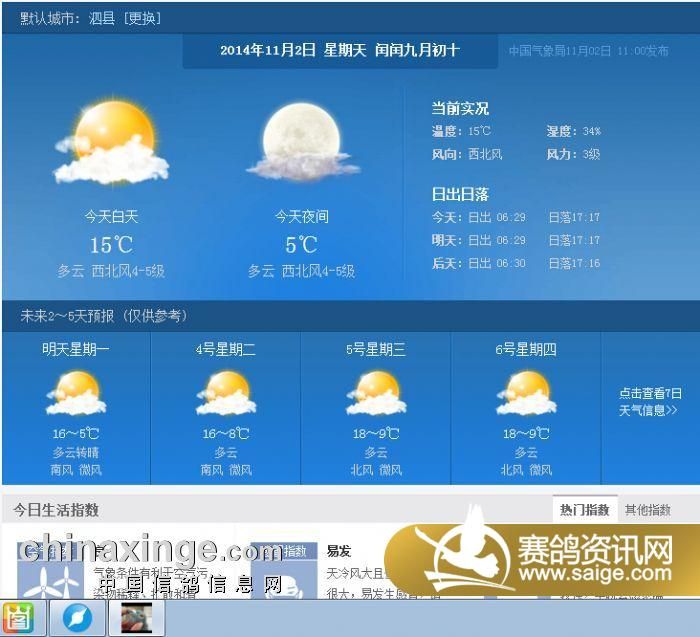This screenshot has height=637, width=700.
Task: Click the 今天白天 15℃ temperature text
Action: click(x=111, y=245)
